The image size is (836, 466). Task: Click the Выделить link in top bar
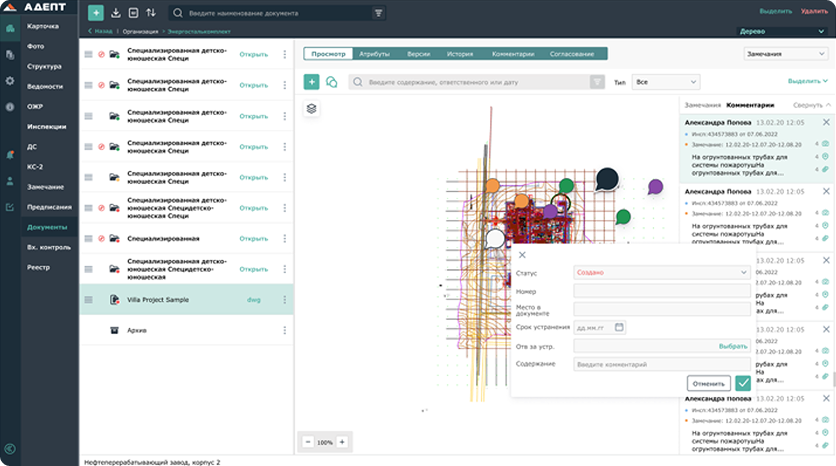[x=776, y=11]
